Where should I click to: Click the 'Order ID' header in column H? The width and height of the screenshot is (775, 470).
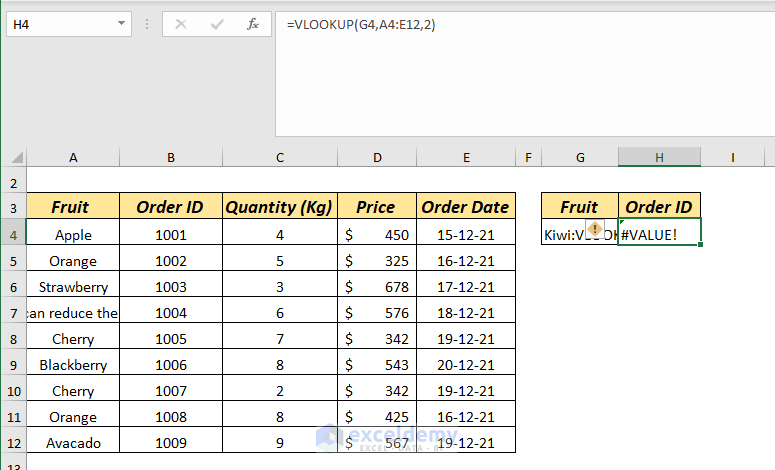(659, 206)
